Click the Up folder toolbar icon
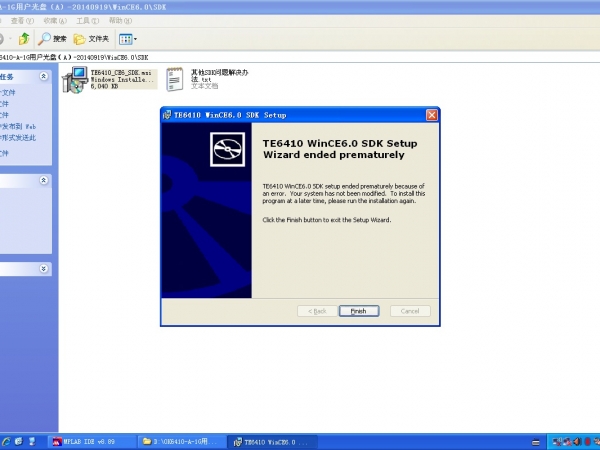The image size is (600, 450). pyautogui.click(x=23, y=39)
